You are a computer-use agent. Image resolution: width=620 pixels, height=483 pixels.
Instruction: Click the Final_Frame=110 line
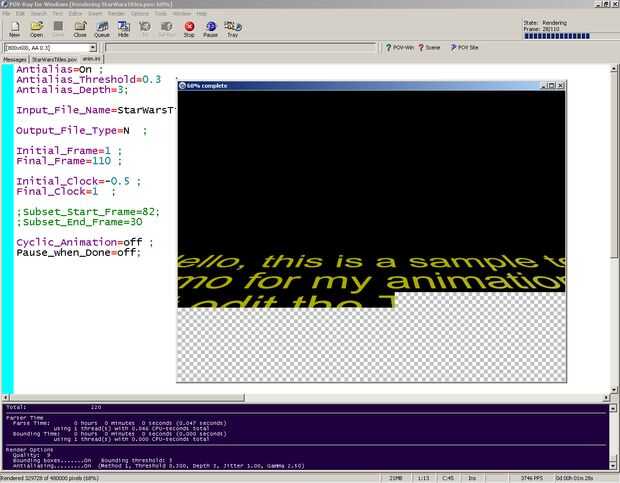point(69,161)
